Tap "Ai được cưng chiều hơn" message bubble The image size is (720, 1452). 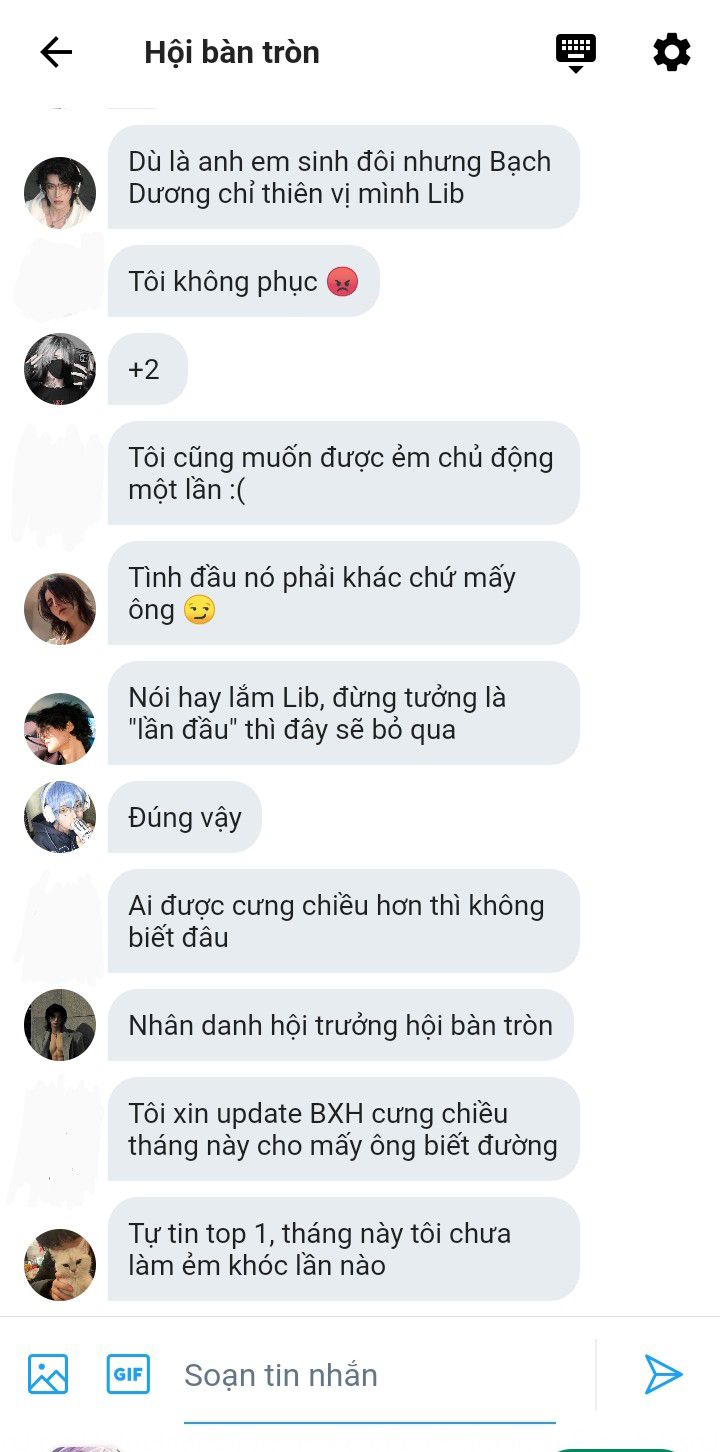pos(344,921)
